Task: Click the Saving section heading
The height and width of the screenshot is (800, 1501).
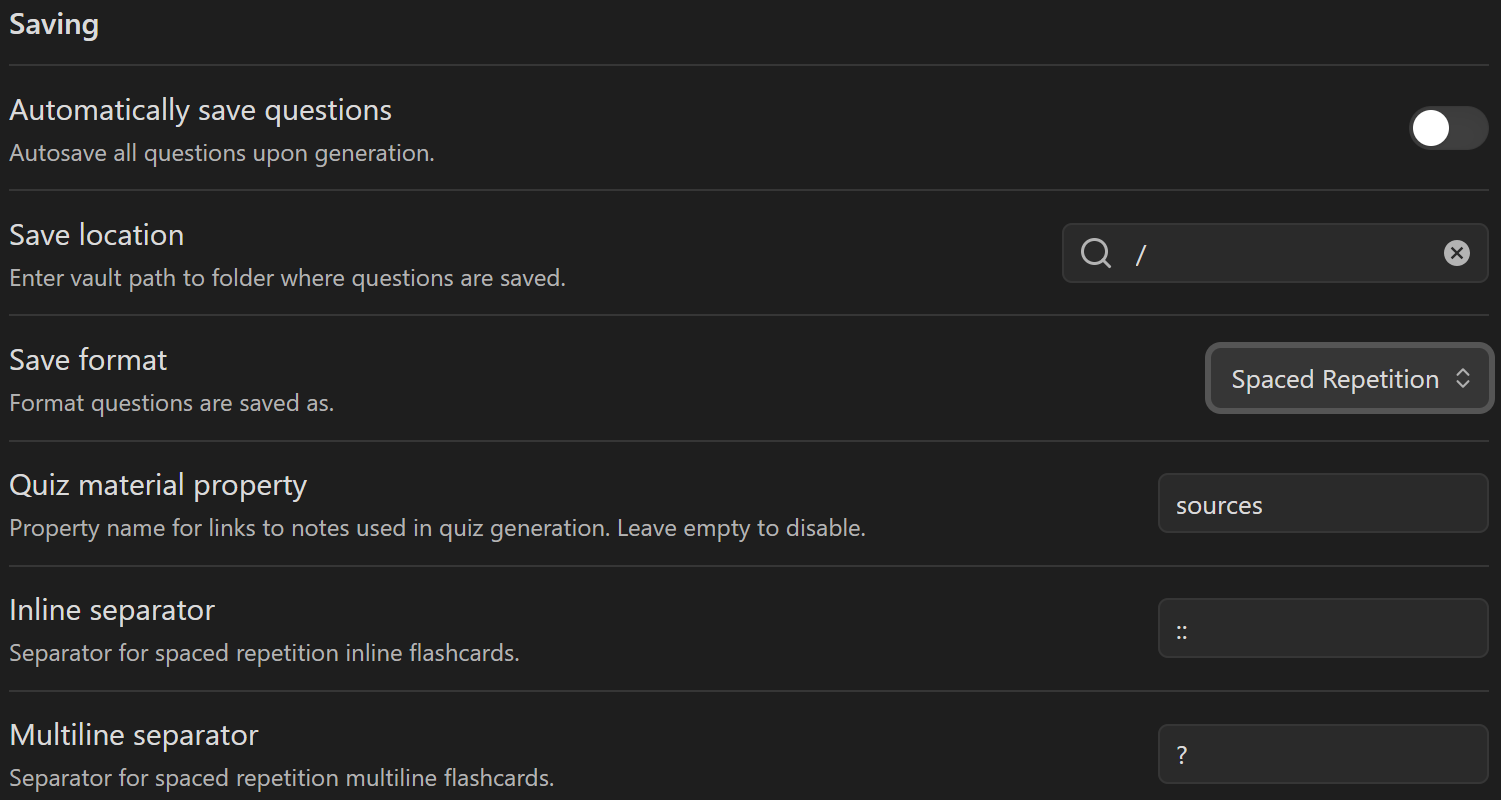Action: click(x=54, y=24)
